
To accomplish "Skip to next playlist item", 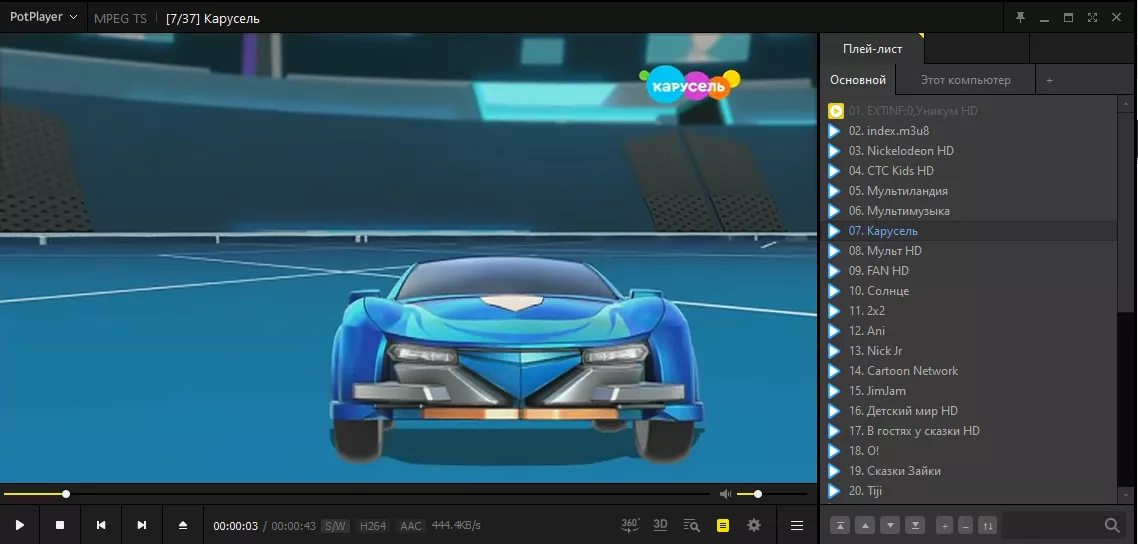I will pos(142,525).
